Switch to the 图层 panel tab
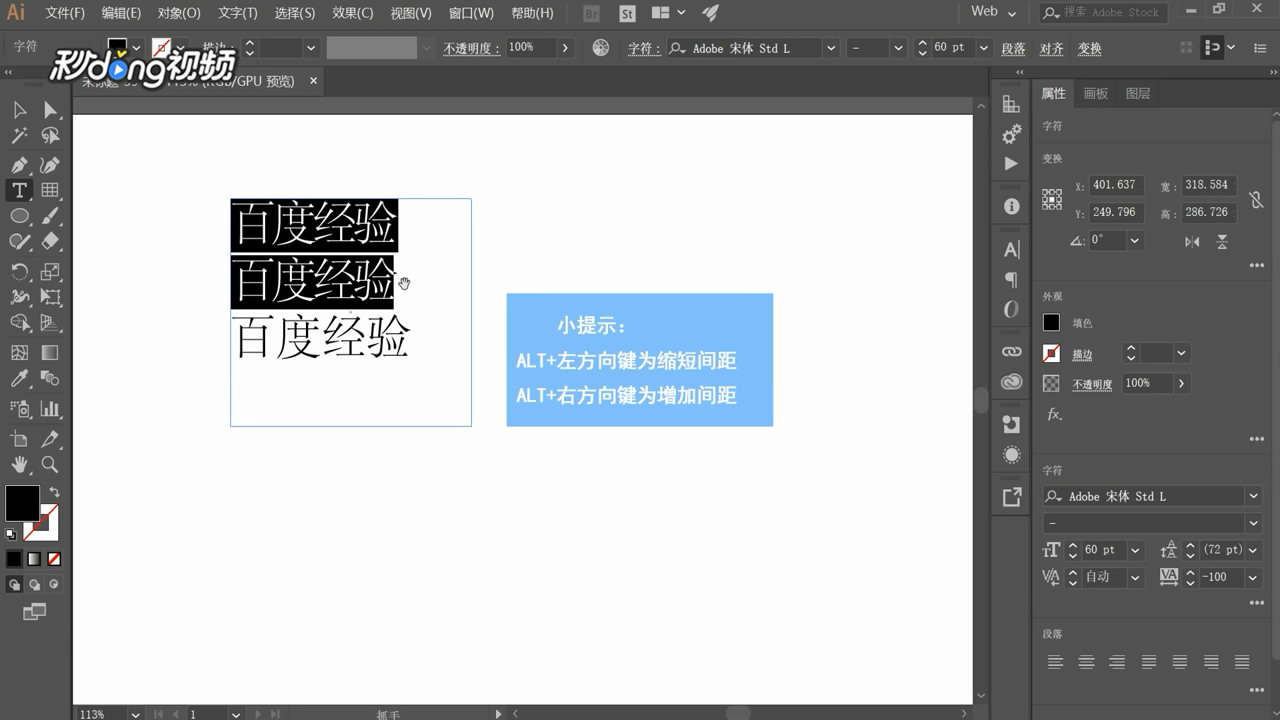 click(1137, 92)
